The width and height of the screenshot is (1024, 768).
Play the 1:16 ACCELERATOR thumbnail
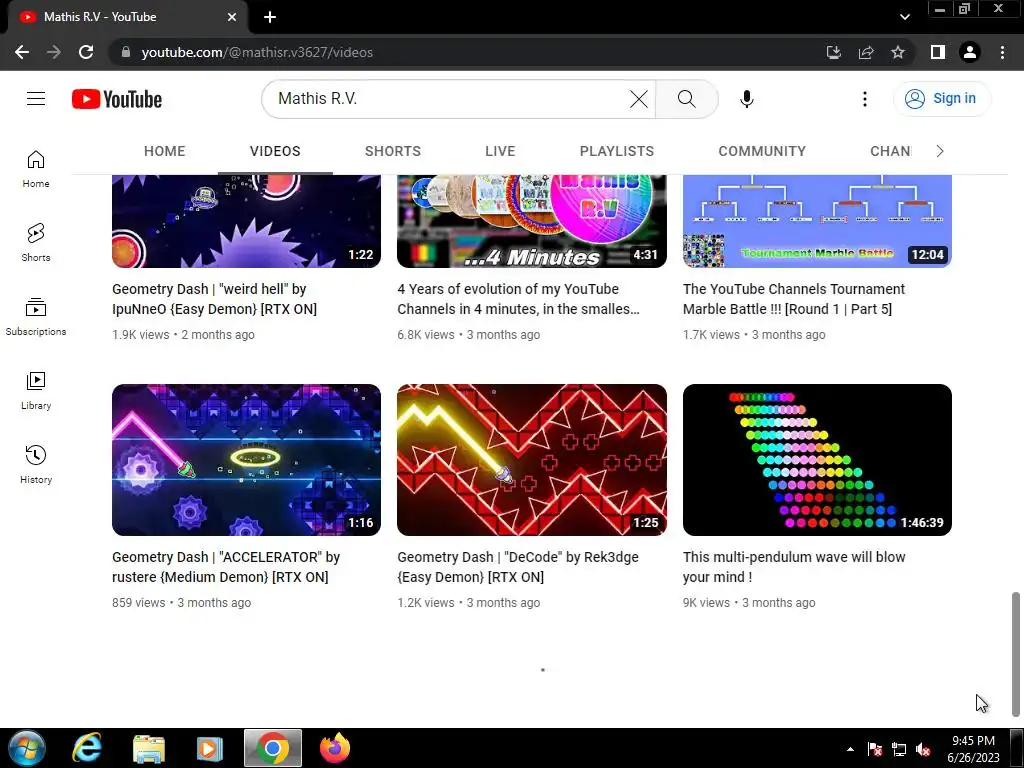[x=246, y=460]
